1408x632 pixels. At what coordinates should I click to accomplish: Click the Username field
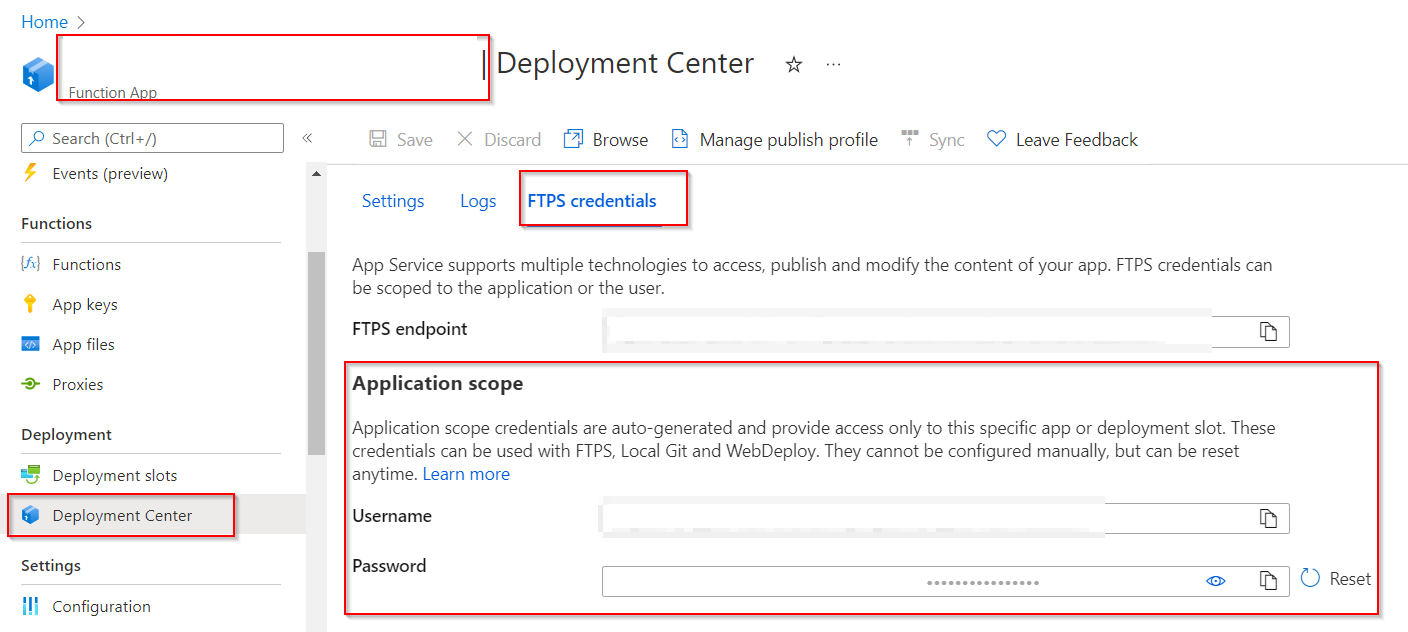[x=945, y=518]
